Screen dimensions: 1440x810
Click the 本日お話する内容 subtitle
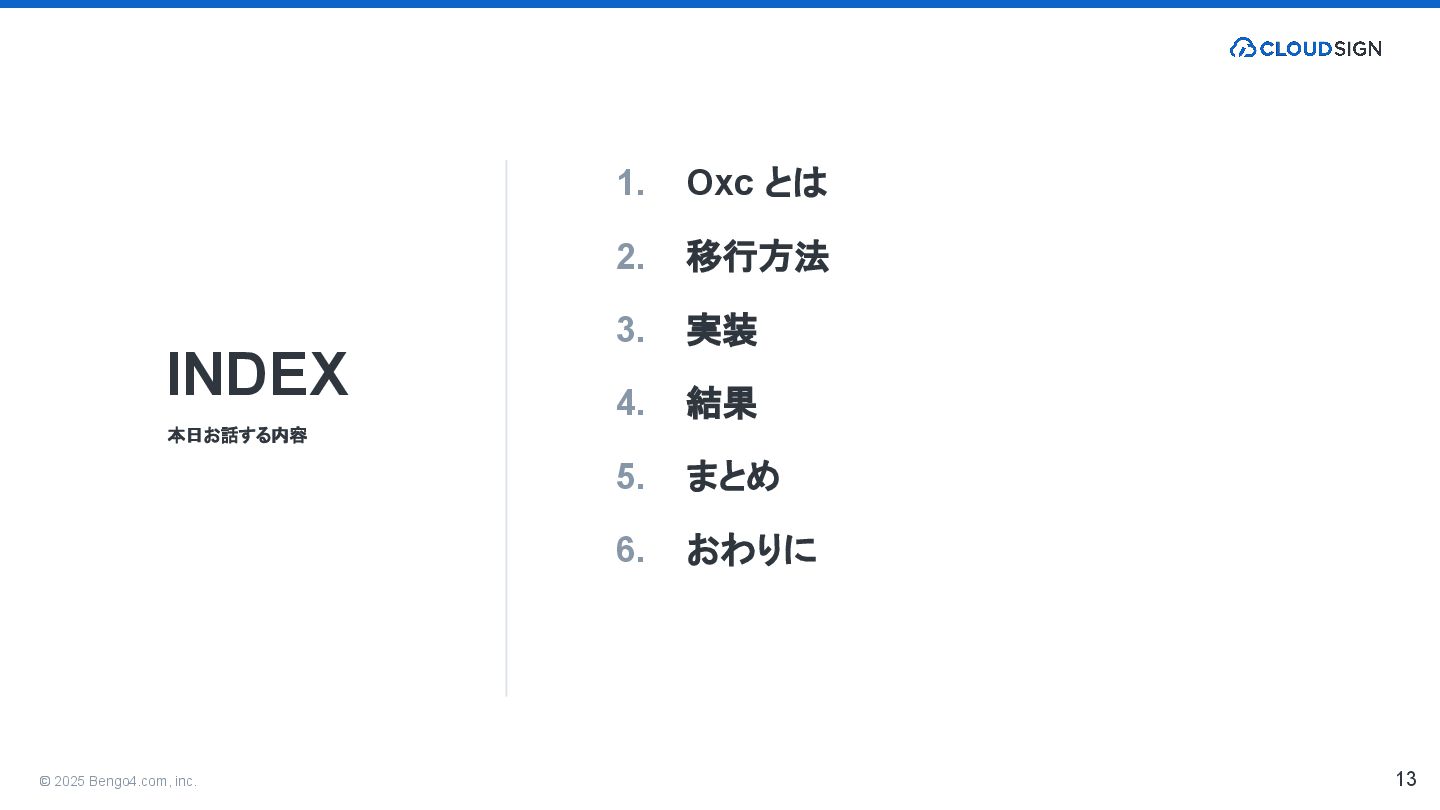tap(237, 436)
